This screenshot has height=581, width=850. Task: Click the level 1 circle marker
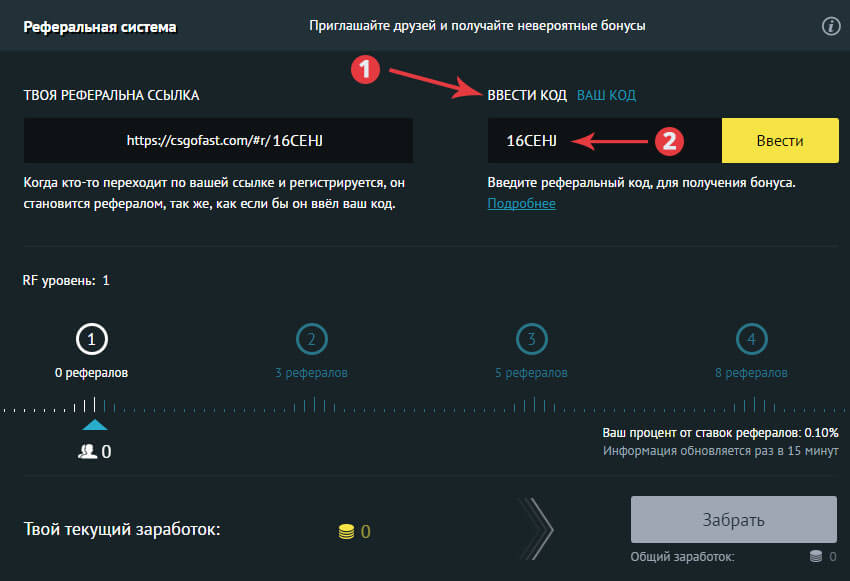pyautogui.click(x=91, y=340)
